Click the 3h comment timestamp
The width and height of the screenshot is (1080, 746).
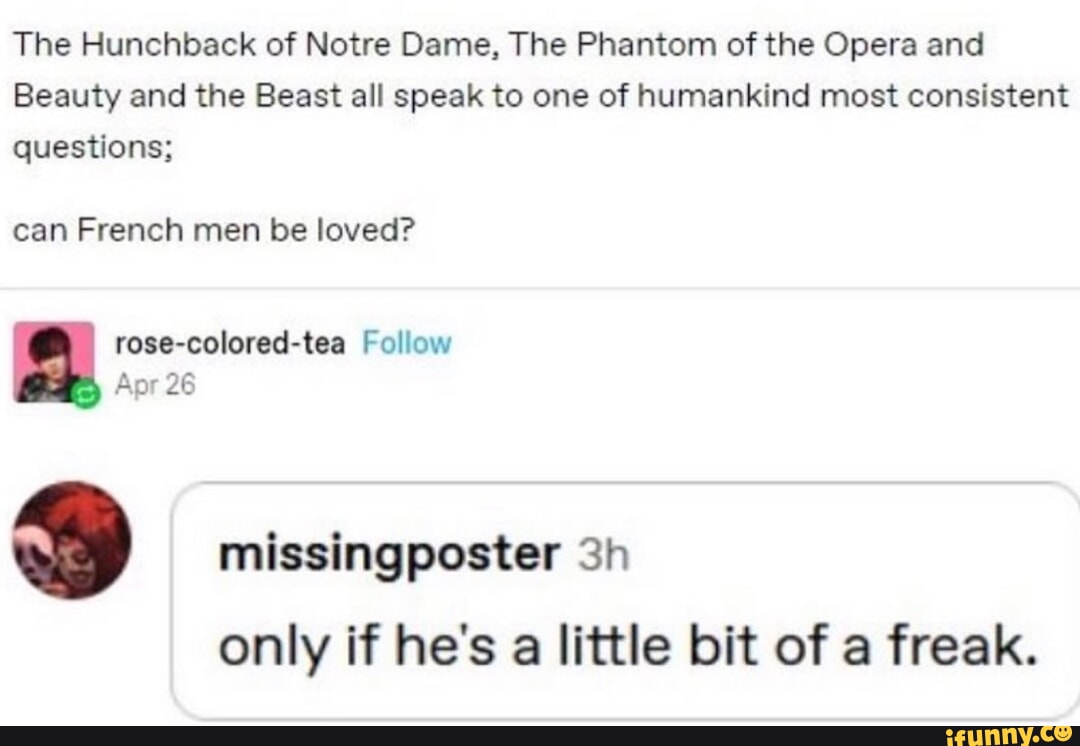(x=603, y=556)
